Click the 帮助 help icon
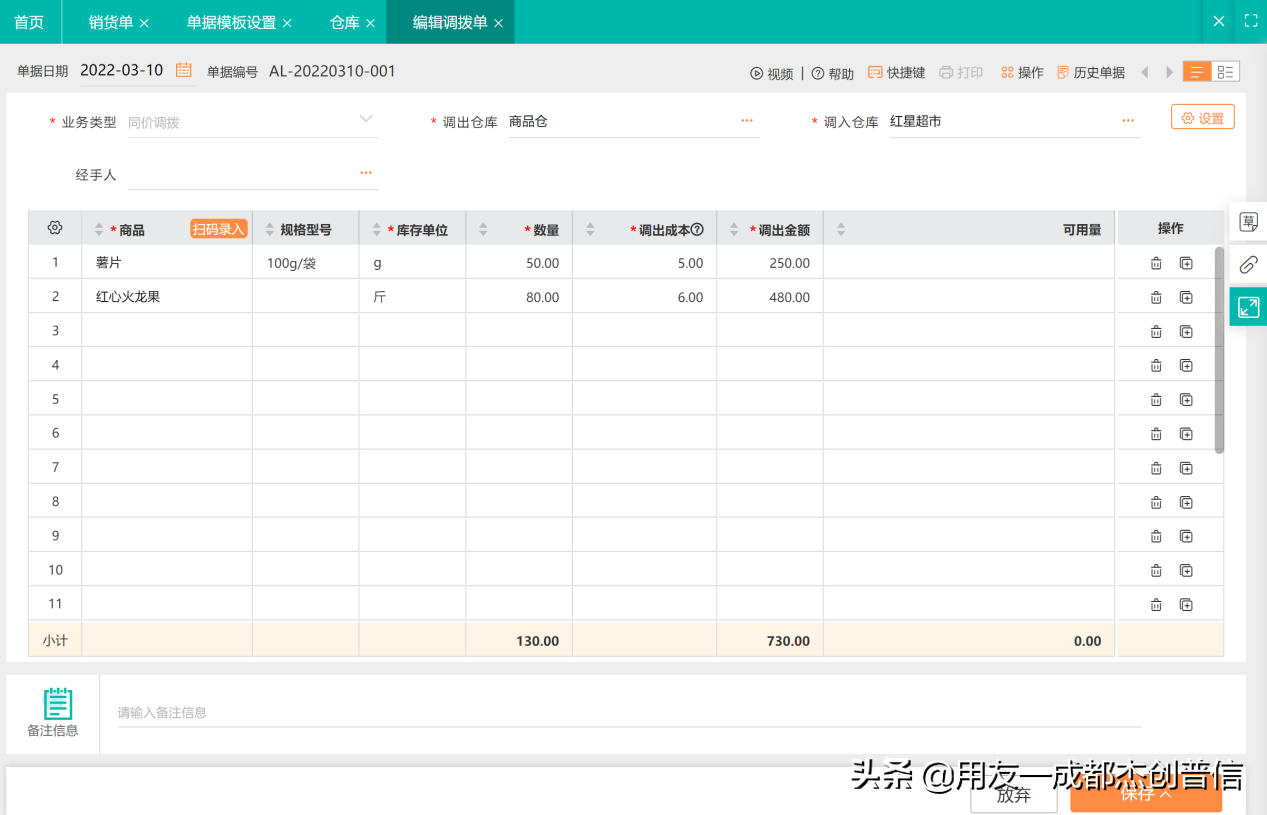The height and width of the screenshot is (815, 1267). coord(833,71)
